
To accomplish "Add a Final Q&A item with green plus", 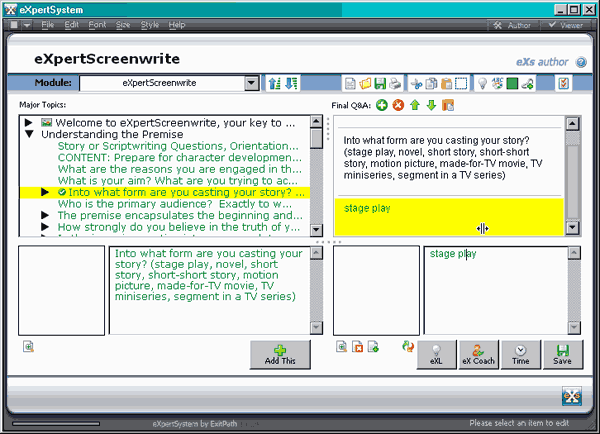I will click(x=382, y=105).
